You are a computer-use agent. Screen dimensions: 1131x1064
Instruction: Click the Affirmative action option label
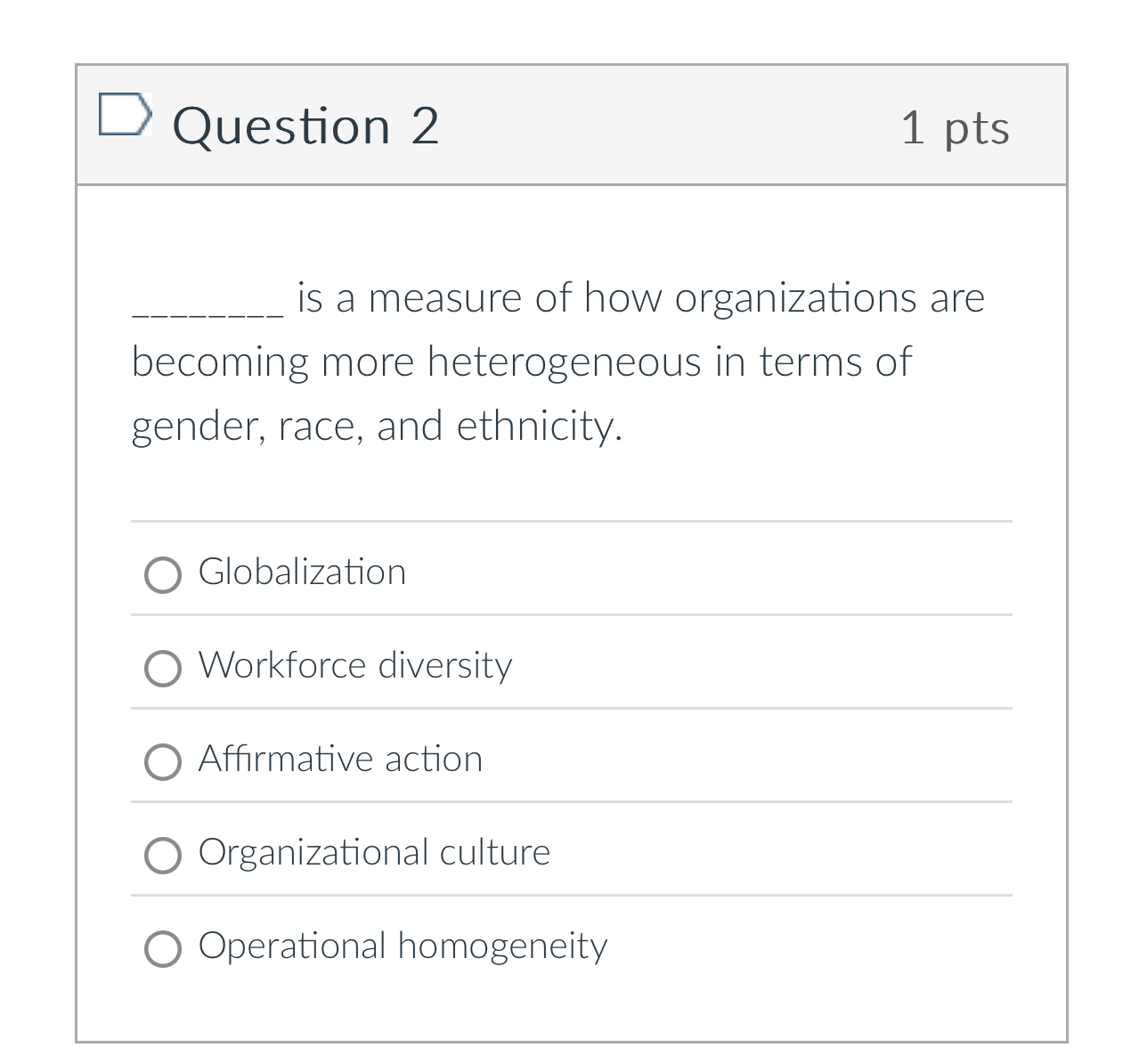[341, 759]
